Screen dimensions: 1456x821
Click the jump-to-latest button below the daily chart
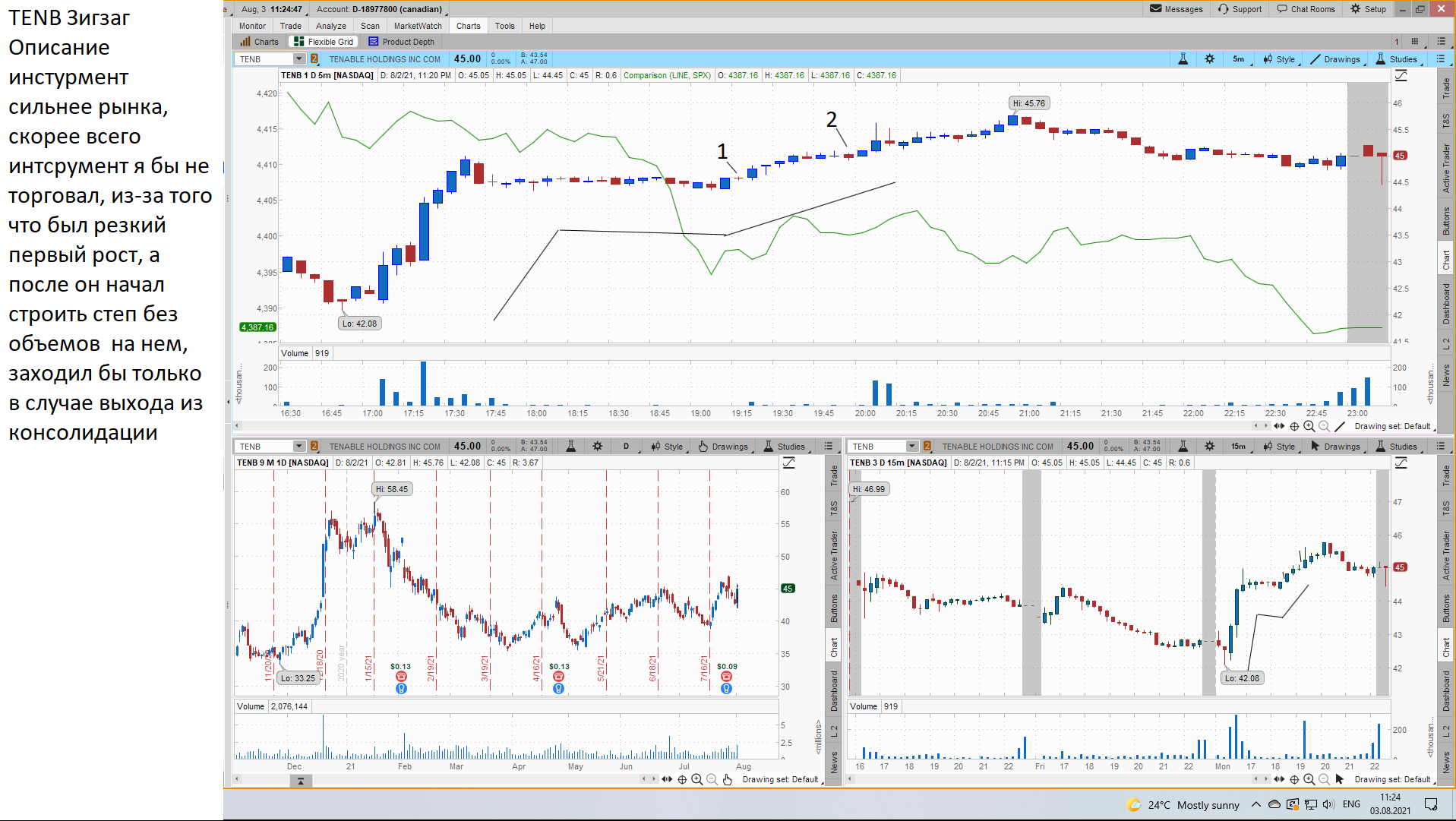point(301,781)
